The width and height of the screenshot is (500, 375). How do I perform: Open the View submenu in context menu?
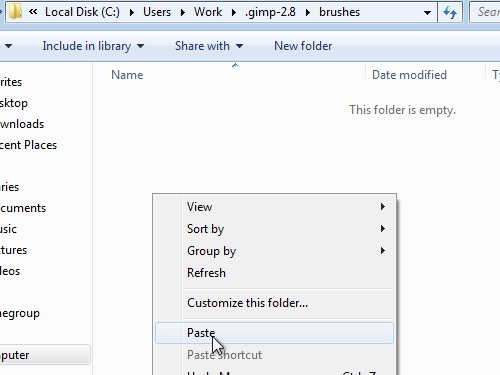[274, 207]
